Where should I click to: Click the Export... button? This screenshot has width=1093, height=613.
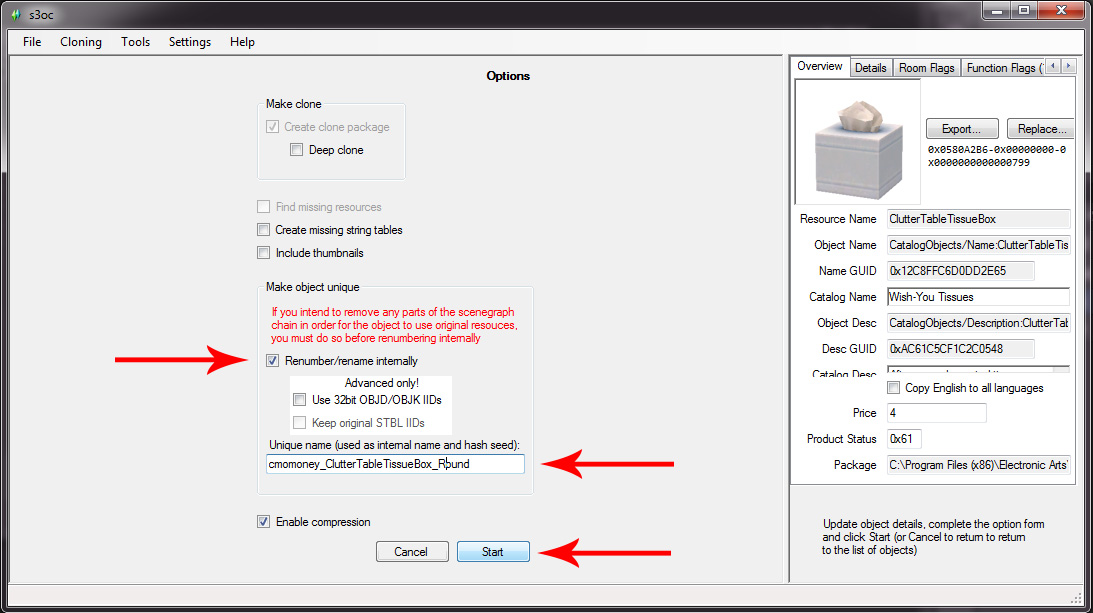[x=961, y=129]
